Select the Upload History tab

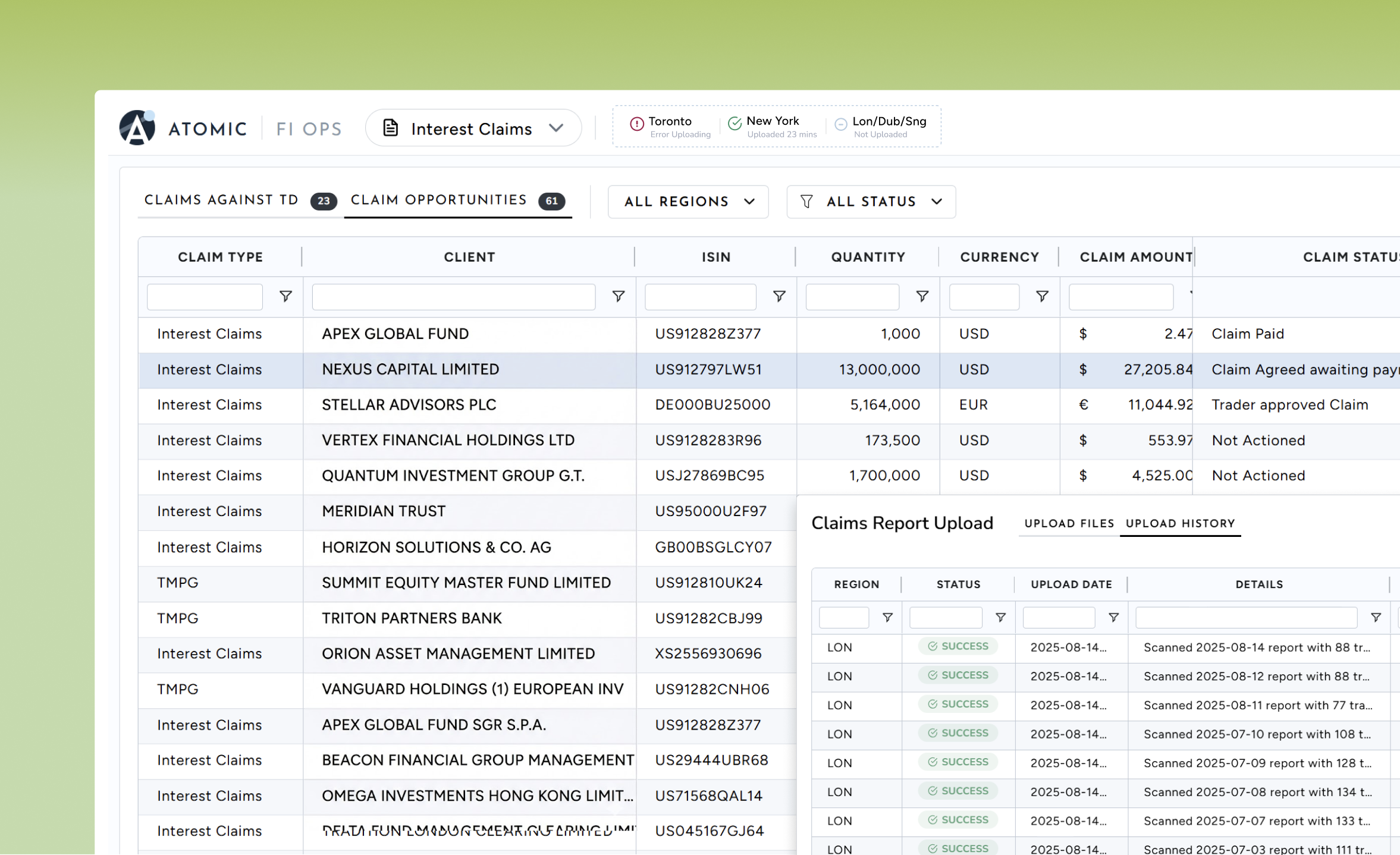tap(1180, 523)
